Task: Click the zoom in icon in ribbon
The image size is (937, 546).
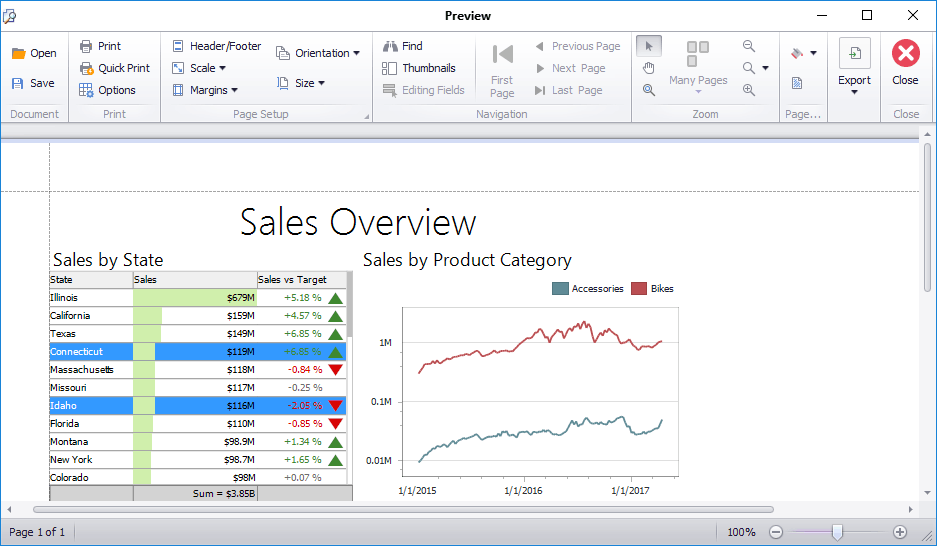Action: pyautogui.click(x=749, y=90)
